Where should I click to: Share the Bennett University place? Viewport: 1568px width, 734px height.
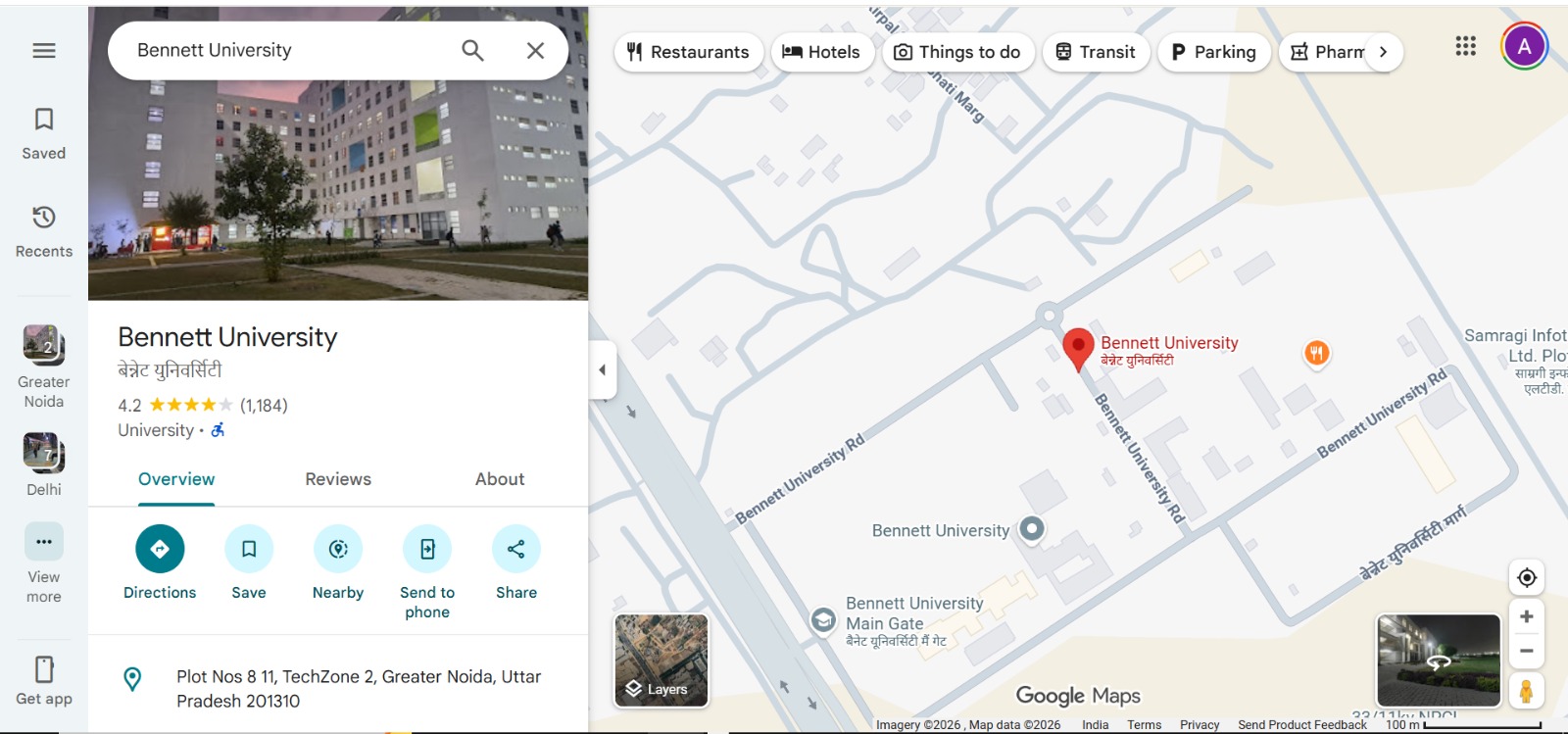tap(516, 563)
